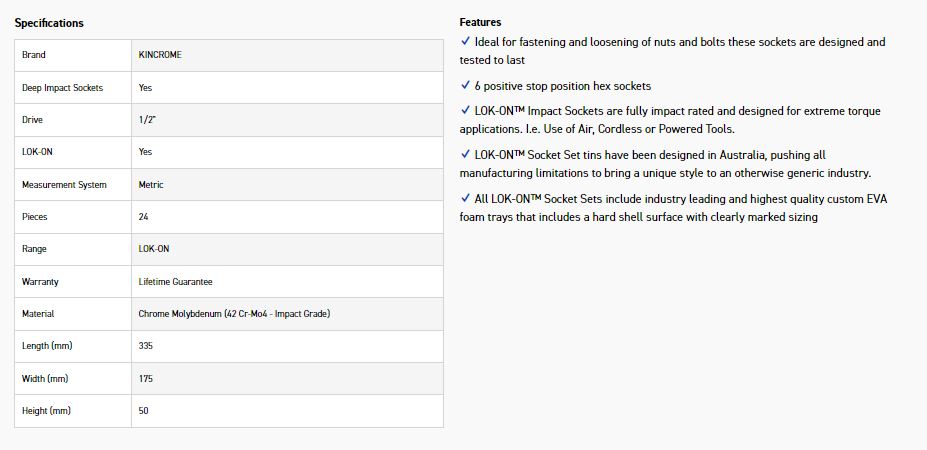Click the Specifications heading
The height and width of the screenshot is (450, 927).
pyautogui.click(x=49, y=23)
